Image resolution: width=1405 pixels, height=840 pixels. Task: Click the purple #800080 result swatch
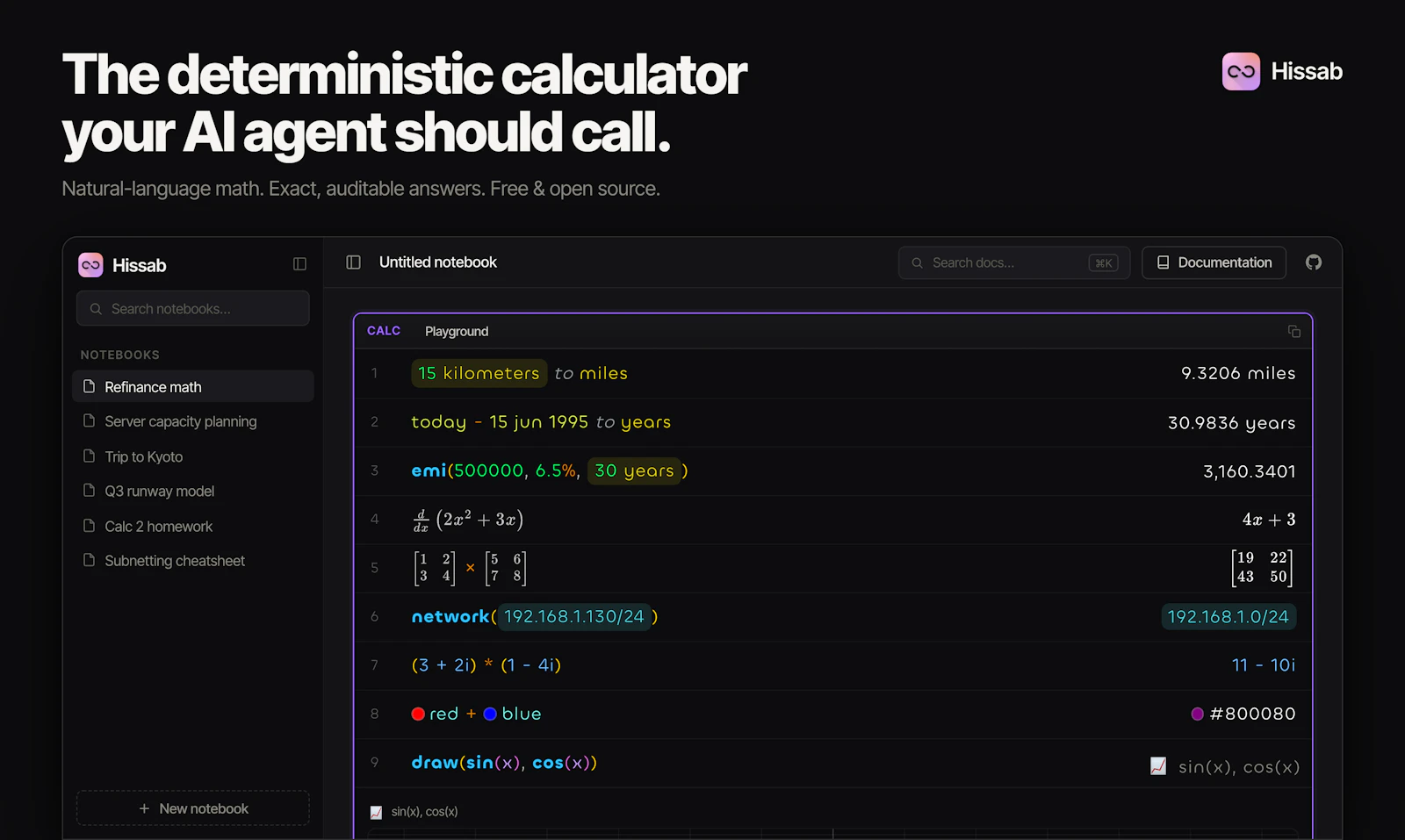(x=1197, y=714)
